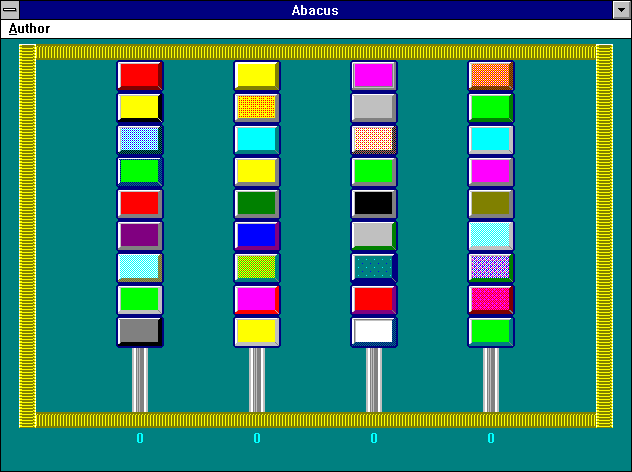Click the "0" counter under the first column

(140, 438)
